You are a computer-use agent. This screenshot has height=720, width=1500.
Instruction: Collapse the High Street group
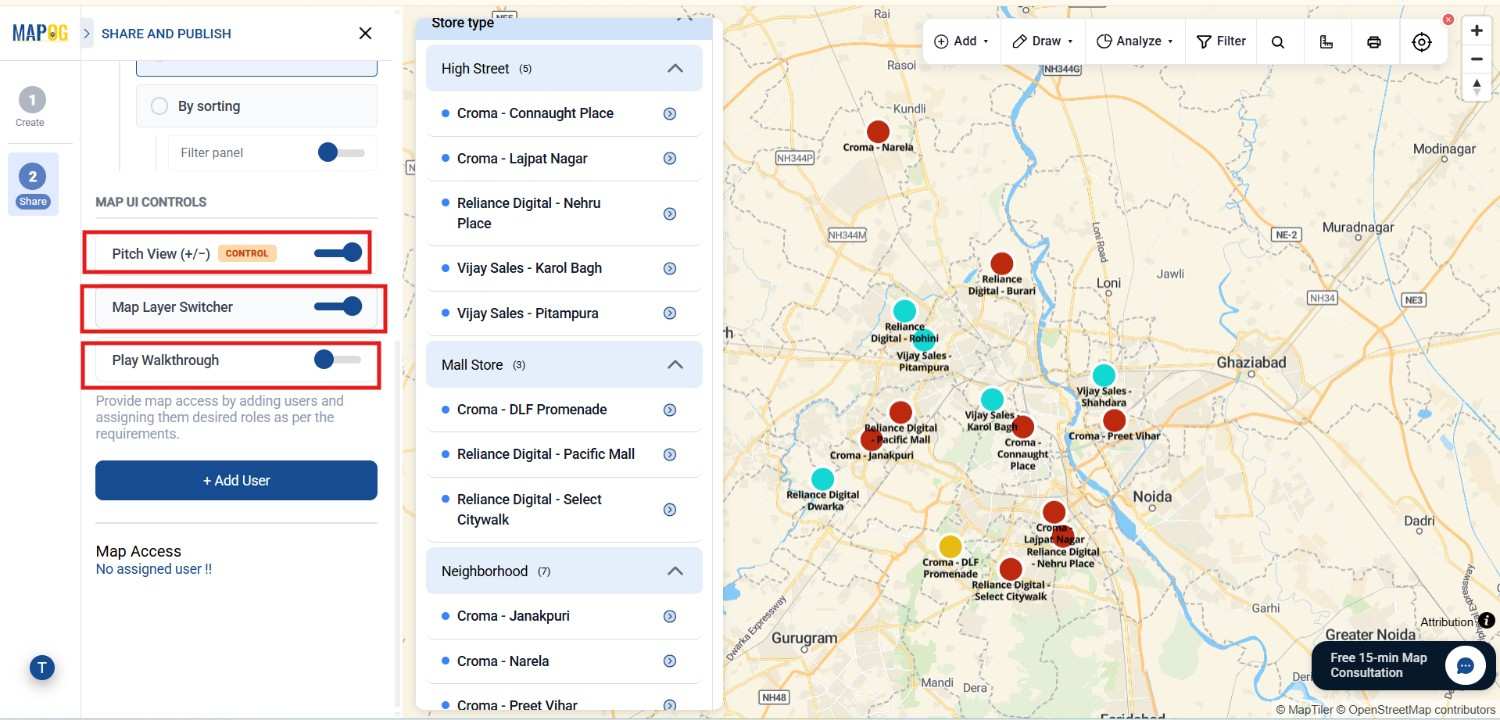[675, 68]
